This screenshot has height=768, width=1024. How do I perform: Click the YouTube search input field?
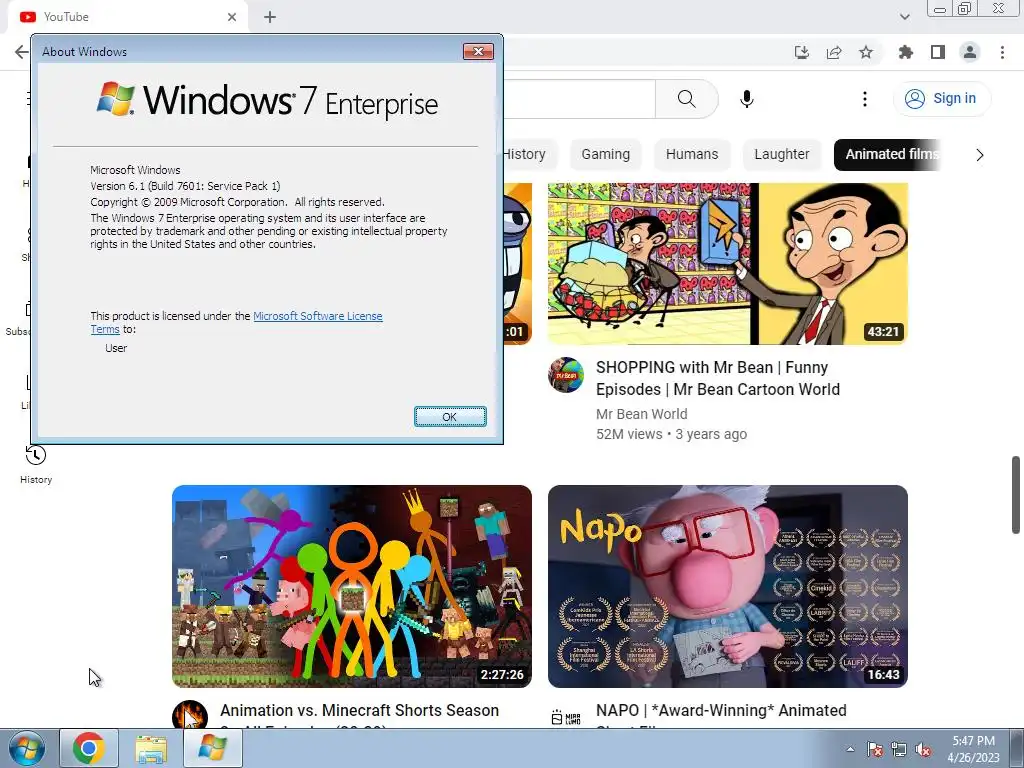point(579,99)
